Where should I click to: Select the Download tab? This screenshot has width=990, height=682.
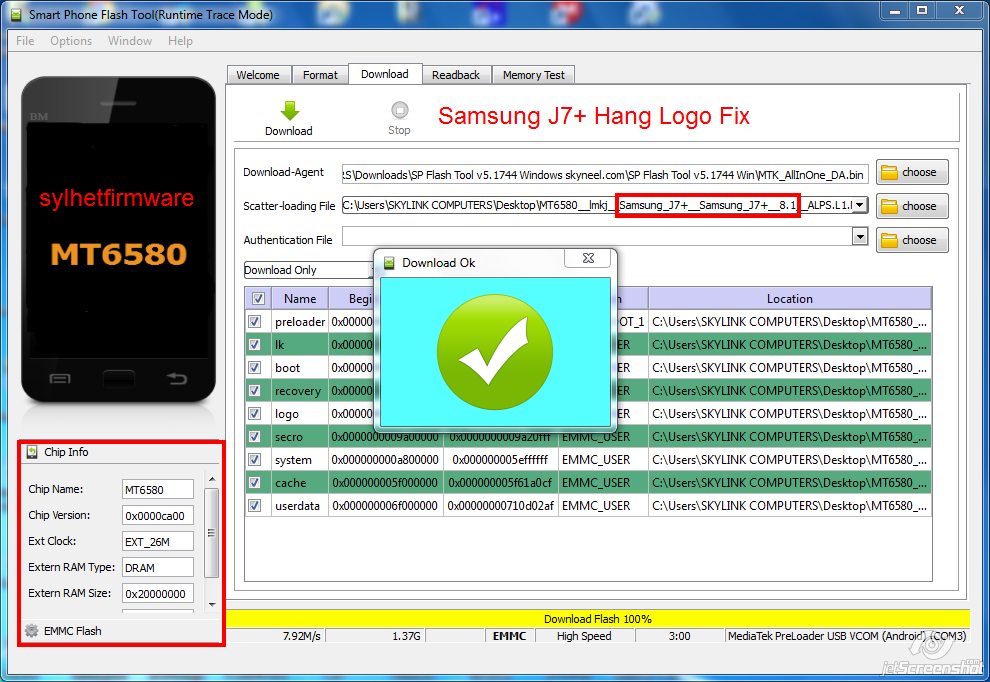coord(385,74)
